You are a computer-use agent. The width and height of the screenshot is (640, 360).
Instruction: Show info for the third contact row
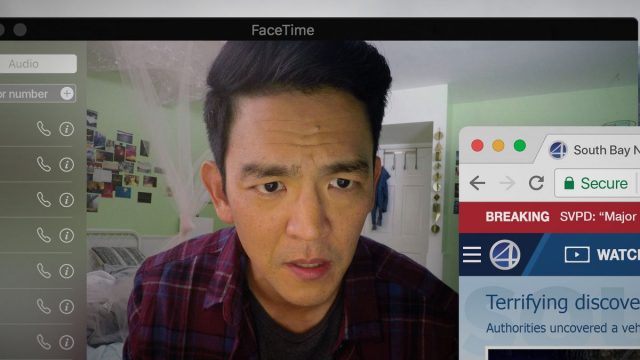point(67,200)
